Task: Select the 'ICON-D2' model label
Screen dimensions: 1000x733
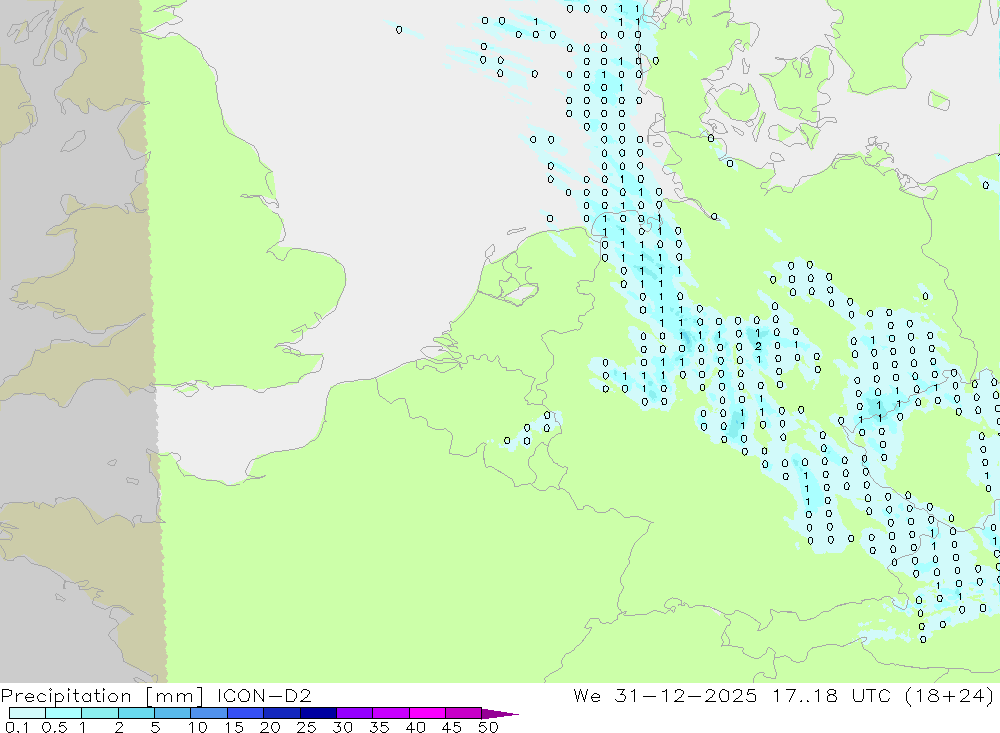Action: pyautogui.click(x=264, y=695)
